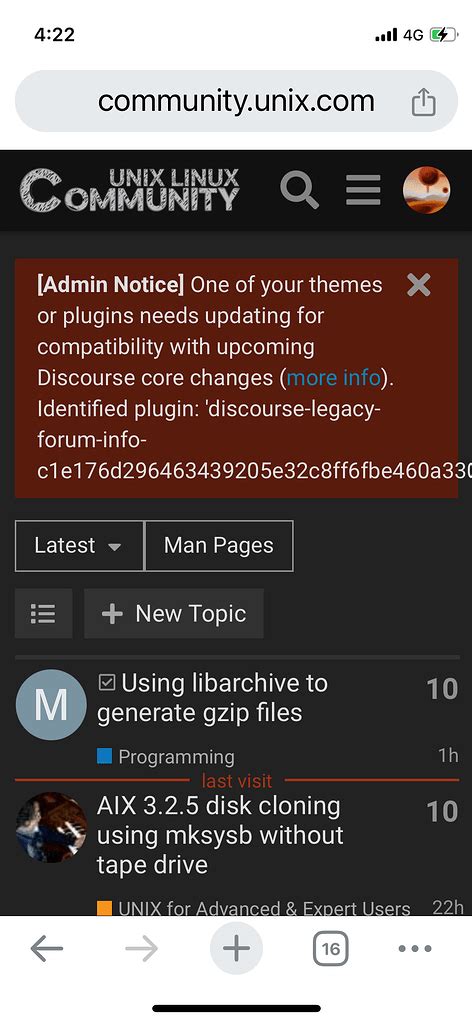This screenshot has height=1024, width=472.
Task: Tap the community.unix.com address field
Action: point(236,101)
